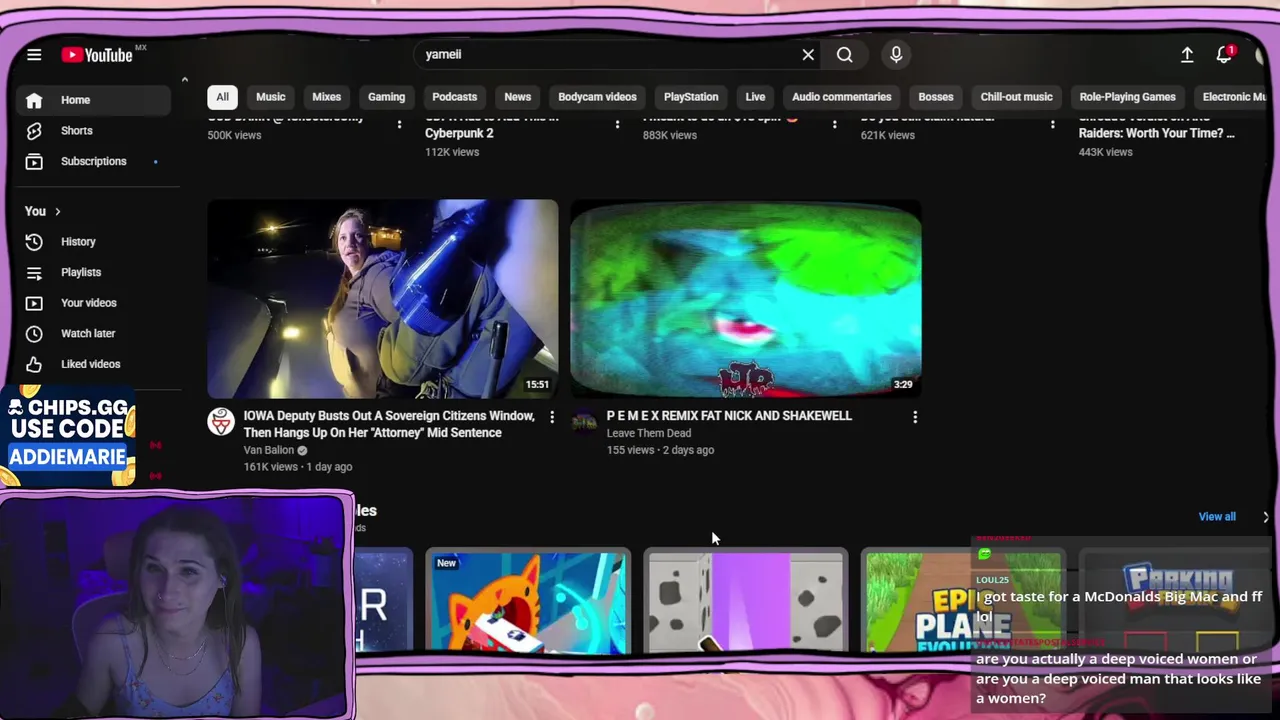Clear the search box text
The height and width of the screenshot is (720, 1280).
point(808,55)
